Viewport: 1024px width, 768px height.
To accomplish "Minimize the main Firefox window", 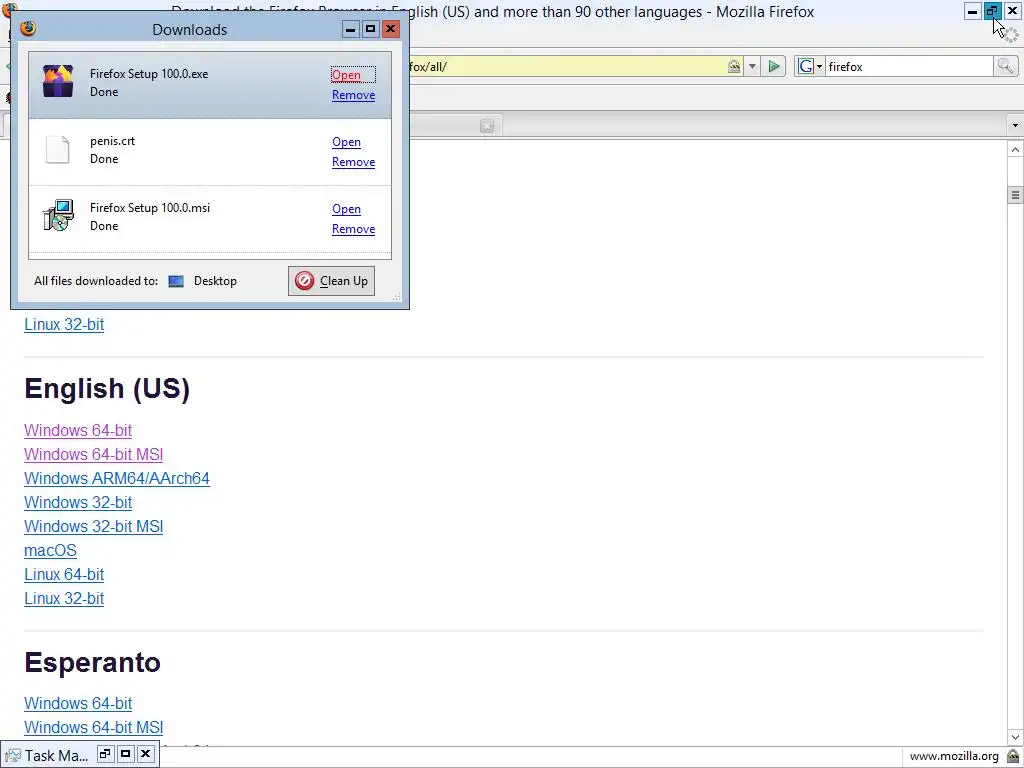I will pyautogui.click(x=972, y=11).
